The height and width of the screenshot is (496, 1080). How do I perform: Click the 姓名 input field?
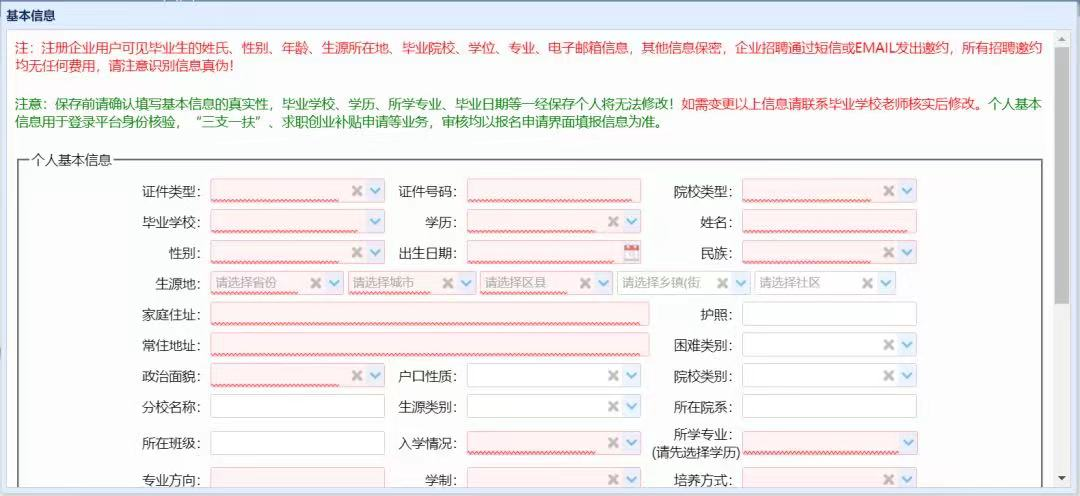829,221
